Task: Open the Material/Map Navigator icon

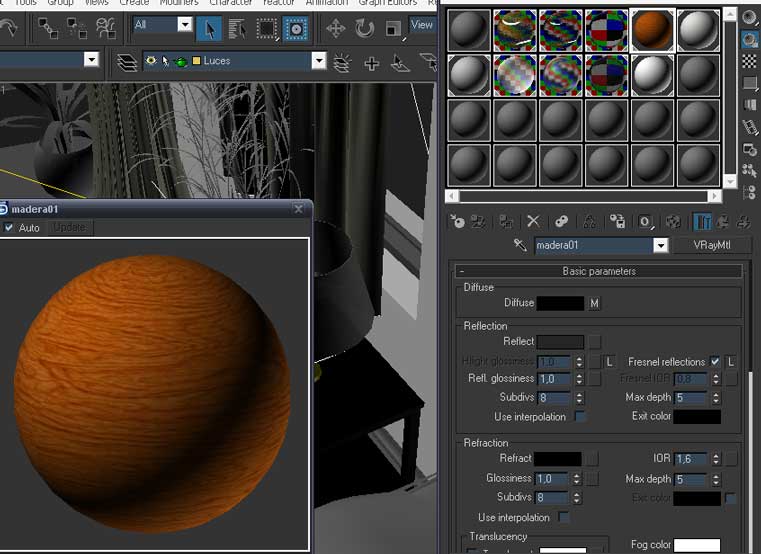Action: coord(749,192)
